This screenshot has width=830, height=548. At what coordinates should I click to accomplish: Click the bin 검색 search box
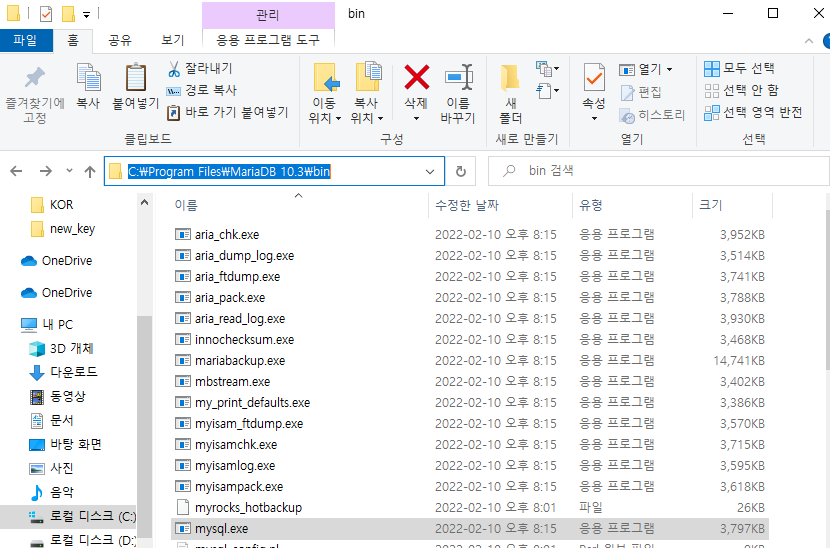658,171
